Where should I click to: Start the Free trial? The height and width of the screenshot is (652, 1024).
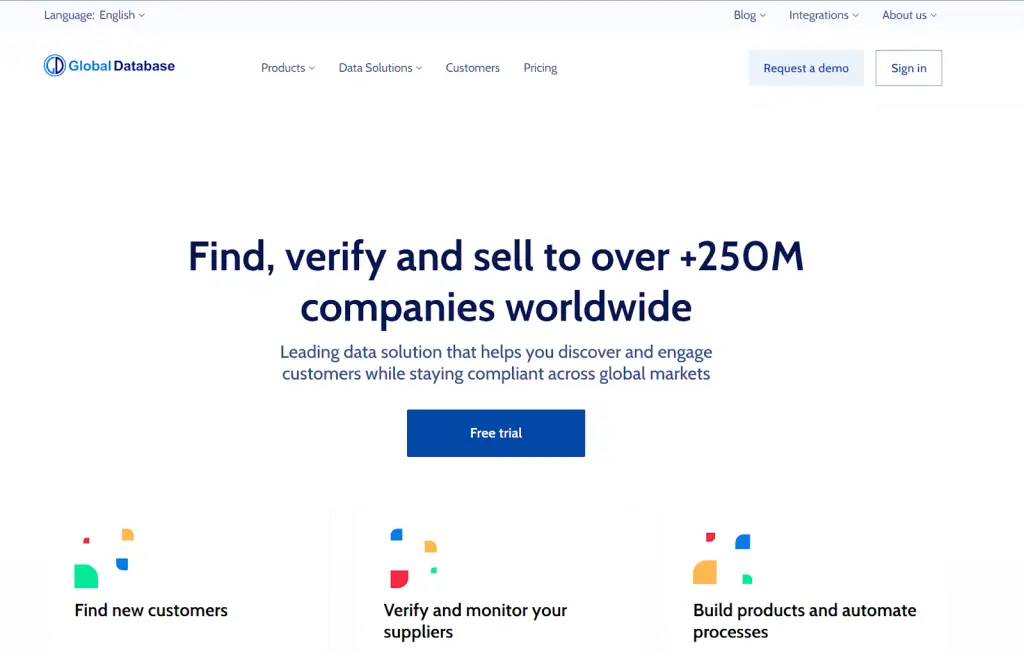pos(496,433)
